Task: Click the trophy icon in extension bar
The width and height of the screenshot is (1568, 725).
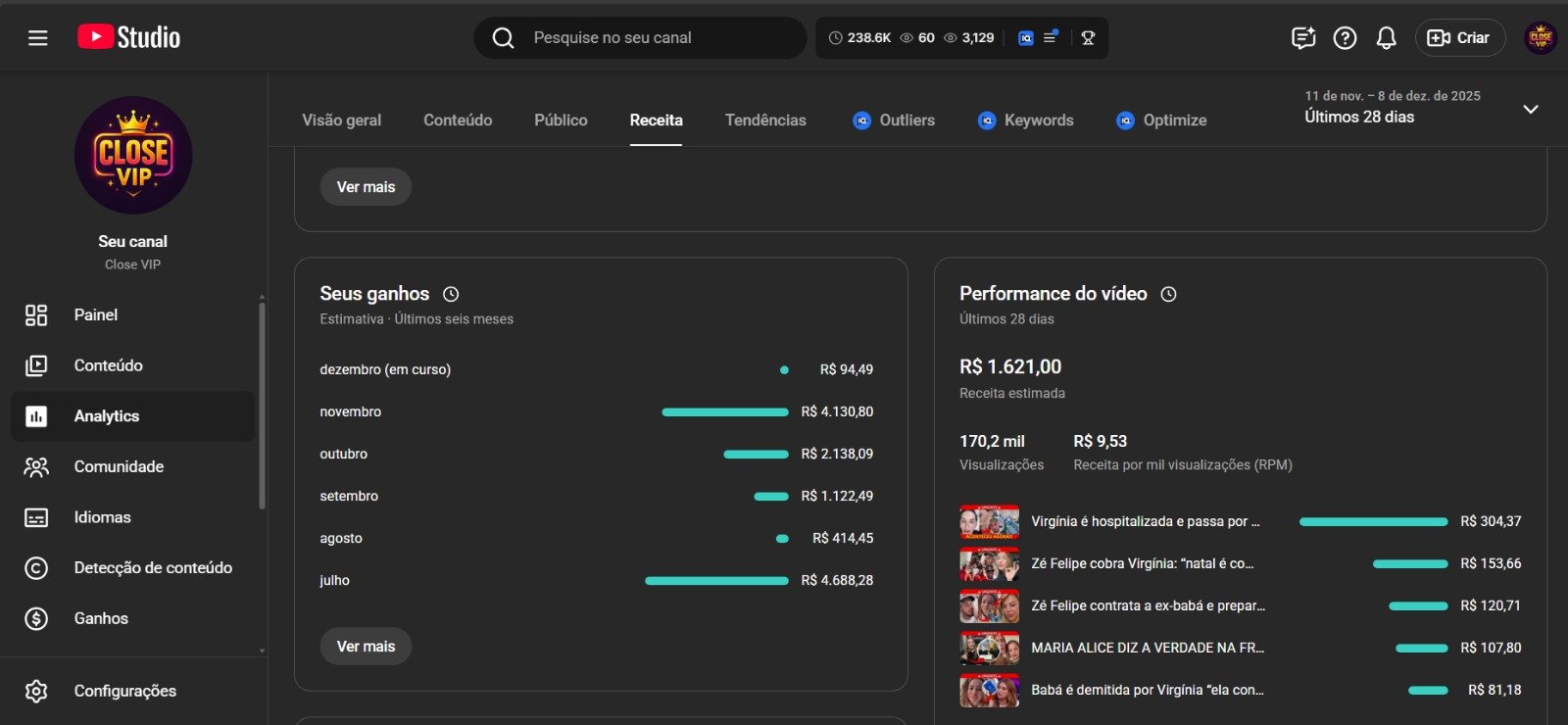Action: coord(1088,38)
